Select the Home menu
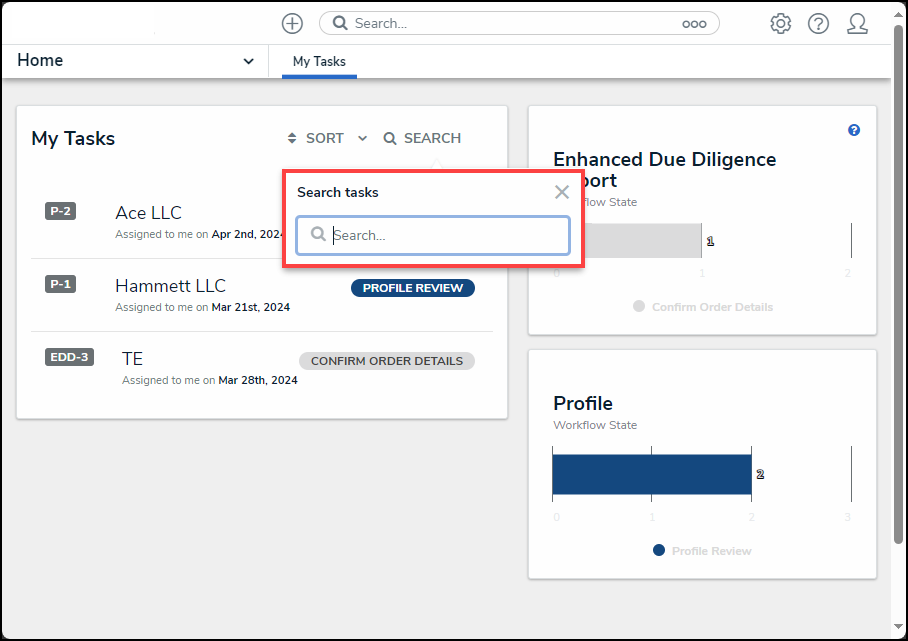Screen dimensions: 908x641 pos(40,60)
